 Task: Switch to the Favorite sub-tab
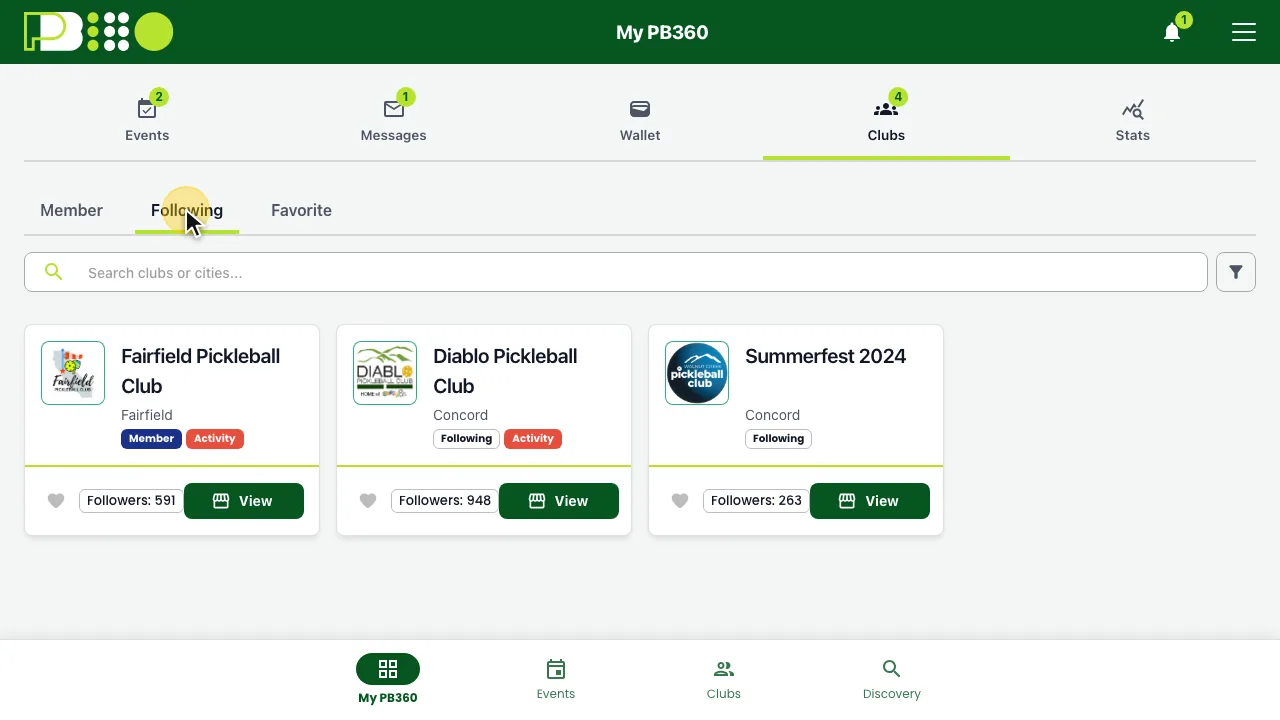301,210
